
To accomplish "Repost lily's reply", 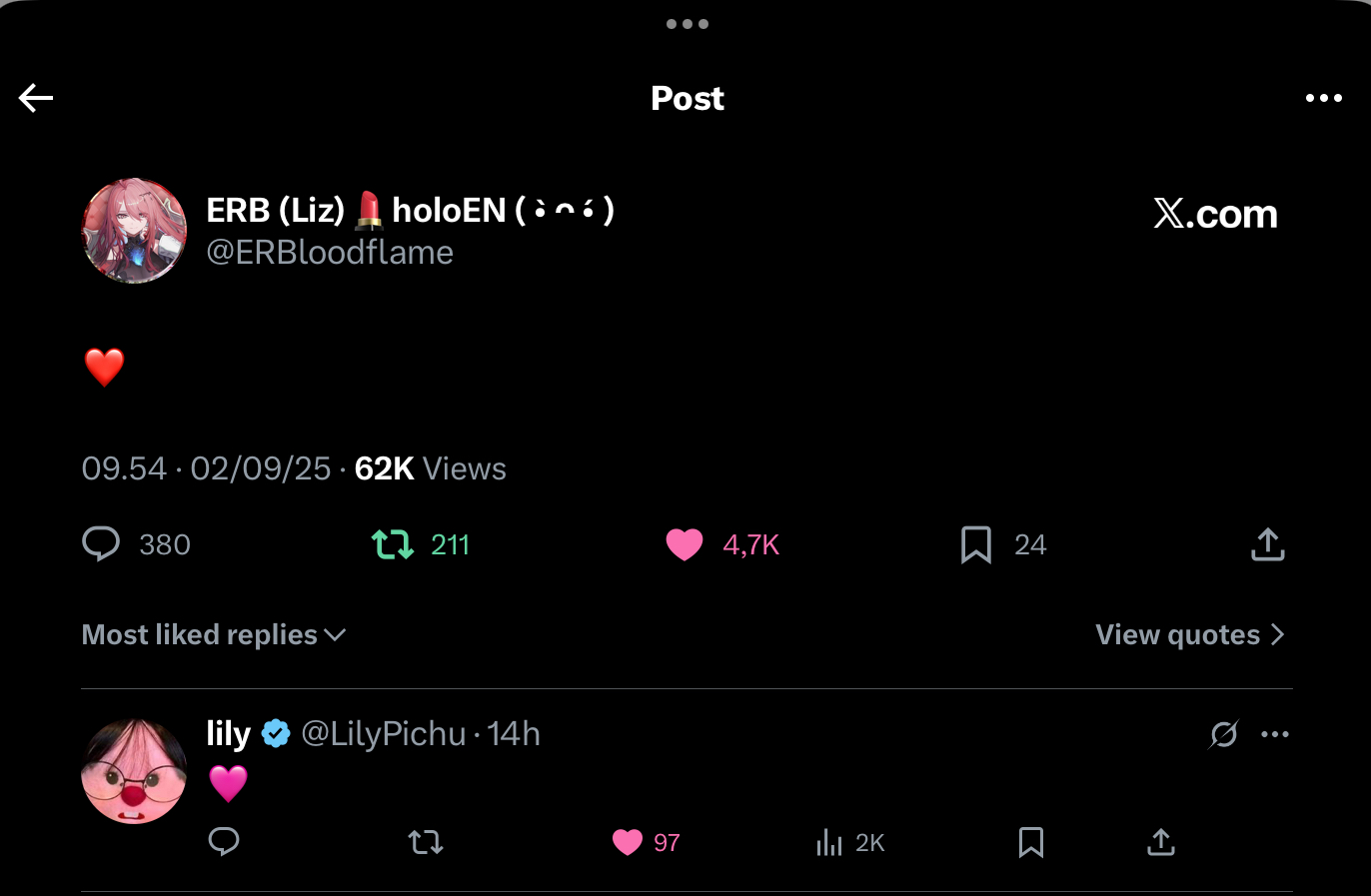I will coord(426,842).
